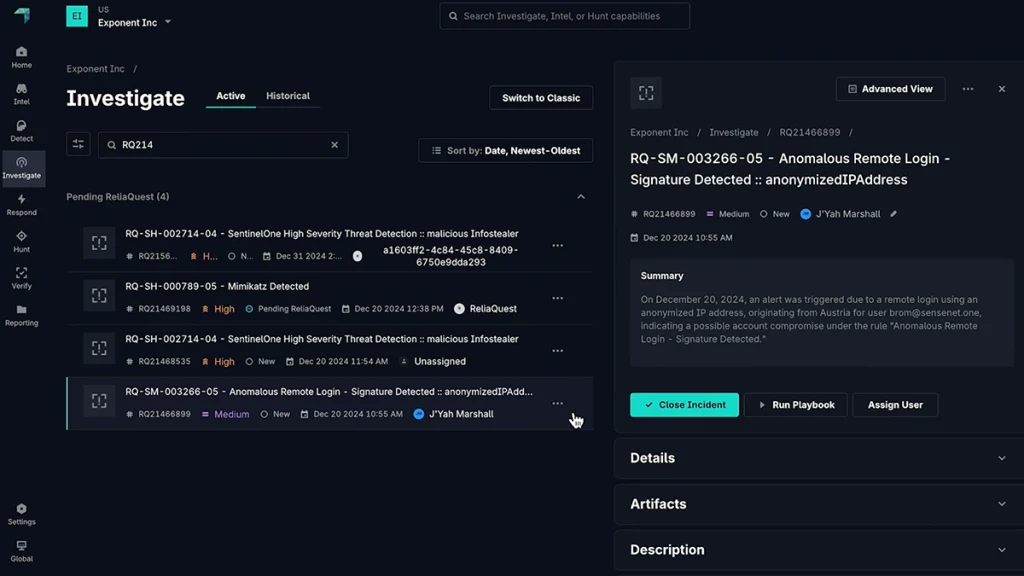Switch to the Historical tab
Image resolution: width=1024 pixels, height=576 pixels.
point(288,96)
